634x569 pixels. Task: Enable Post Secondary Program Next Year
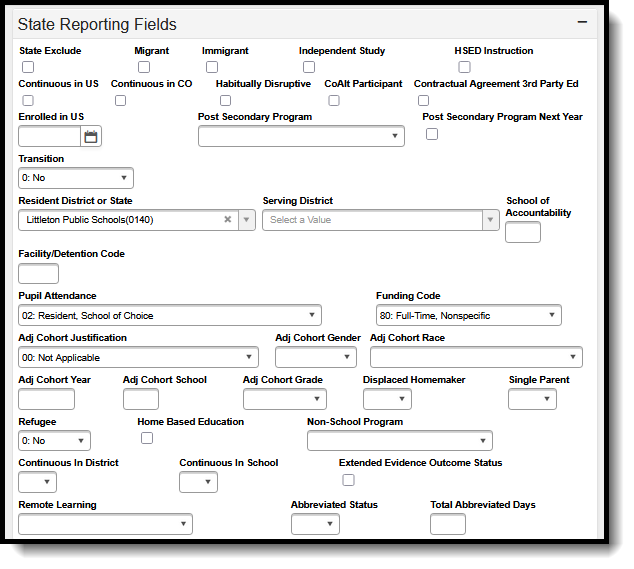(x=432, y=134)
